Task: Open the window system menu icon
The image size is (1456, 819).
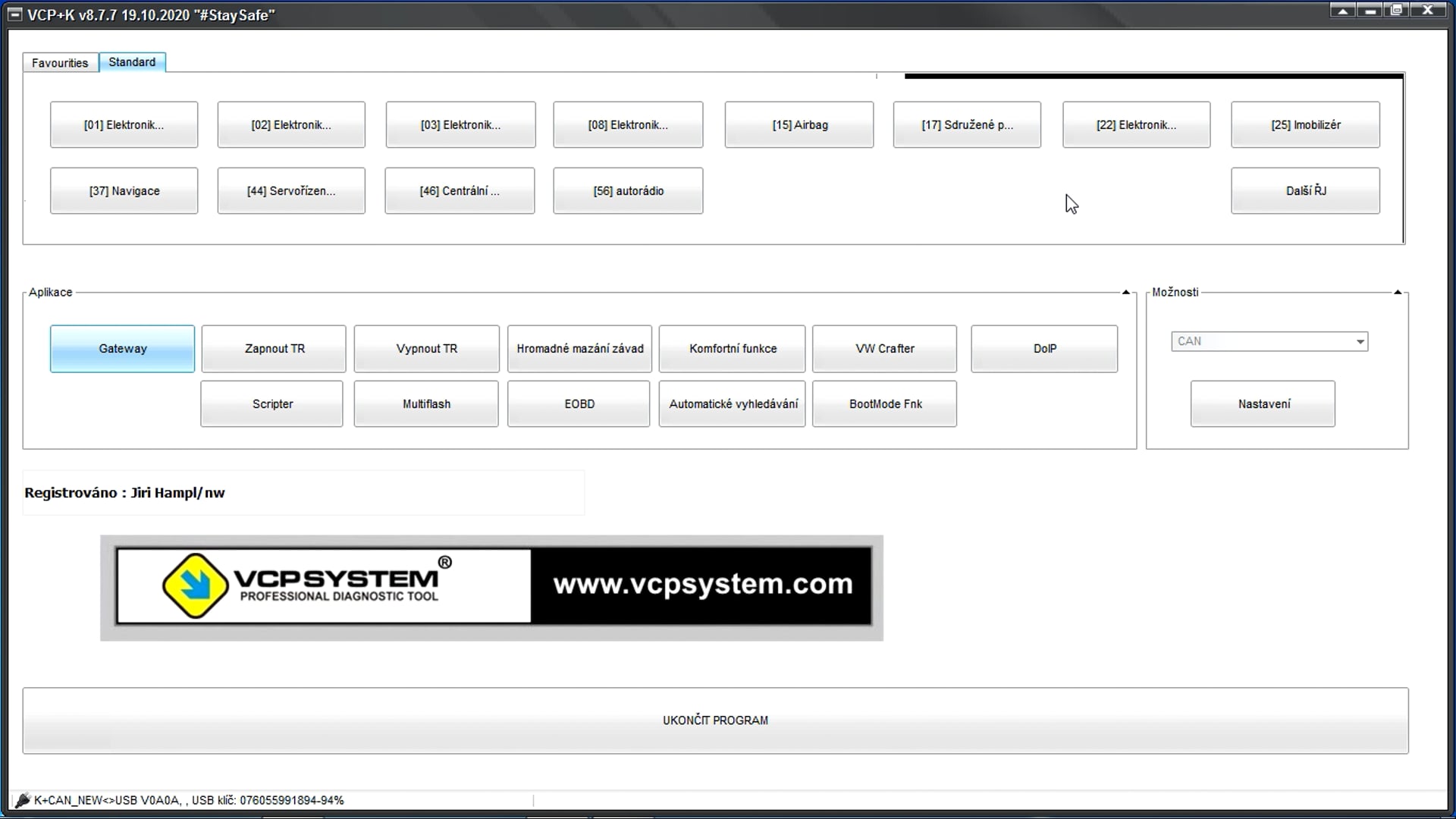Action: click(14, 15)
